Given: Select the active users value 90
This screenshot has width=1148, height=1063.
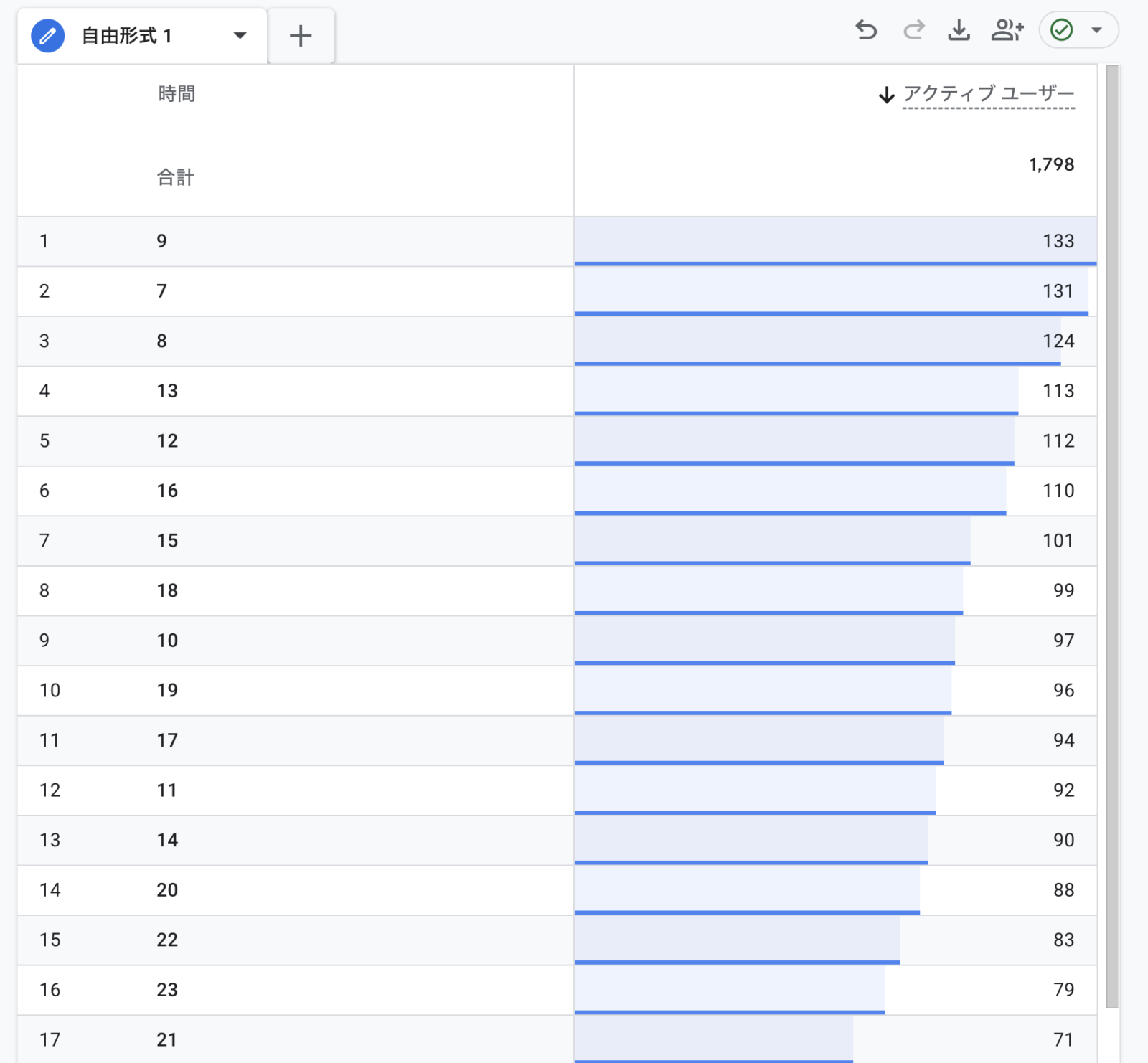Looking at the screenshot, I should pyautogui.click(x=1064, y=840).
